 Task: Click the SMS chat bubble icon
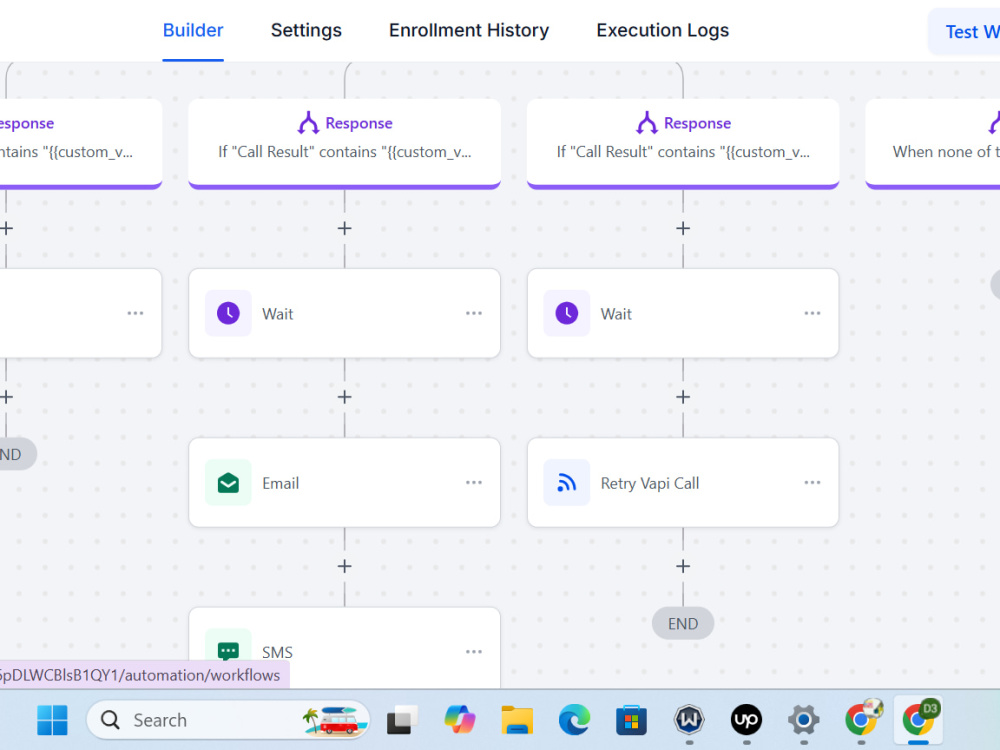tap(228, 651)
